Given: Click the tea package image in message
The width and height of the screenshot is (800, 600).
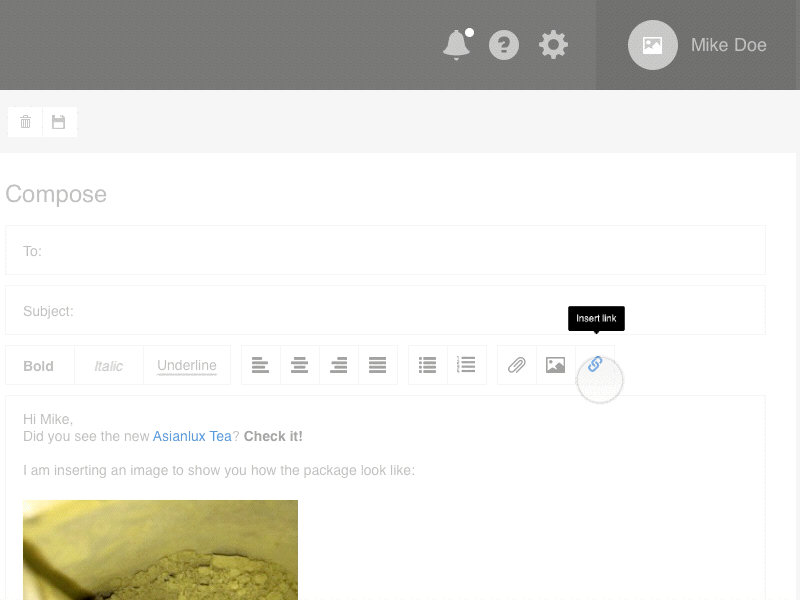Looking at the screenshot, I should 160,549.
